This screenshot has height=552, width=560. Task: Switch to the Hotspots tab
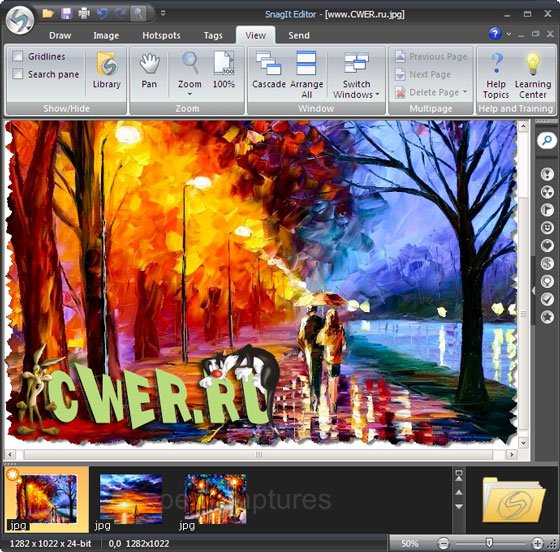[161, 35]
